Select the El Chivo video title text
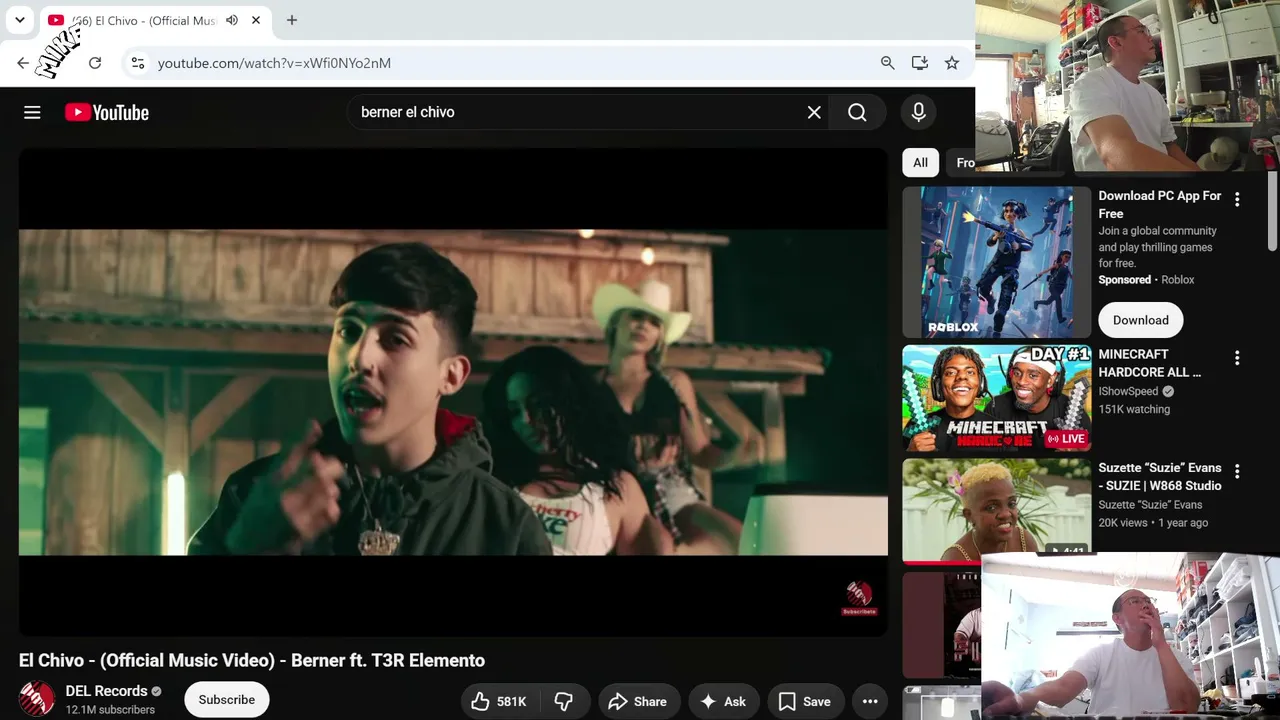 pyautogui.click(x=252, y=660)
